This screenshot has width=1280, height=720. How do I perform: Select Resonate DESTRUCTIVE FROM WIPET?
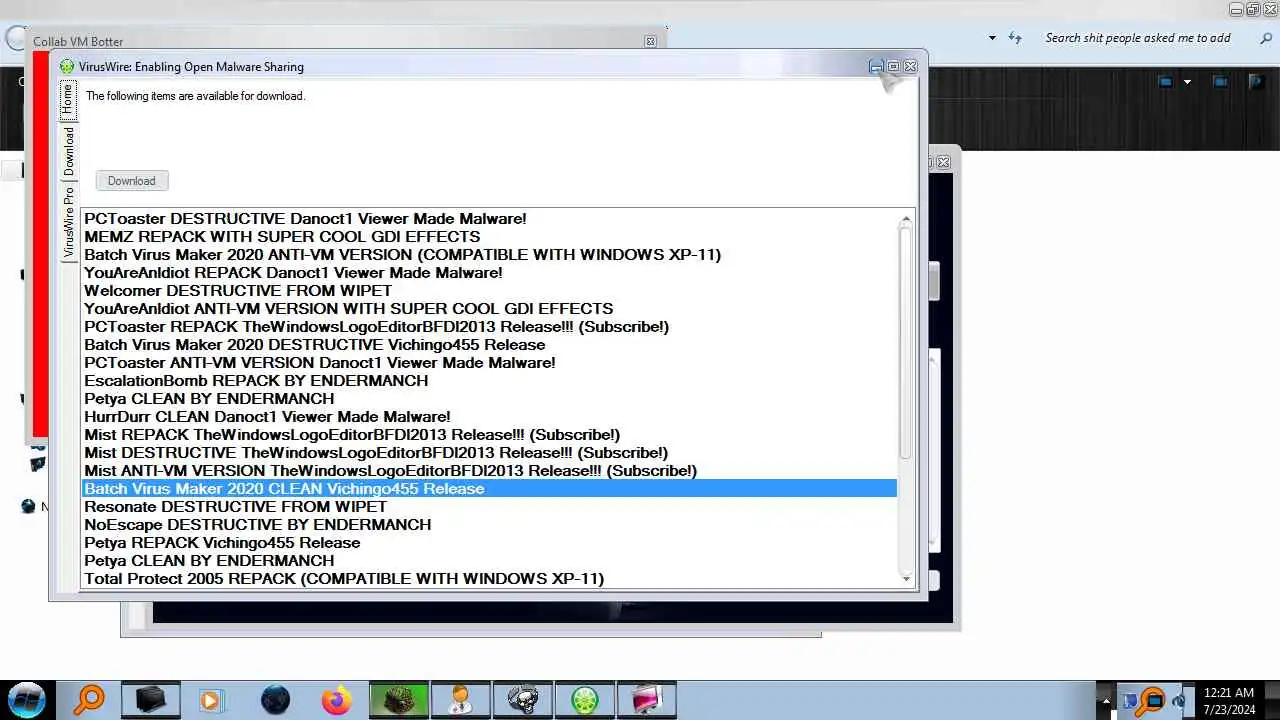pyautogui.click(x=490, y=507)
